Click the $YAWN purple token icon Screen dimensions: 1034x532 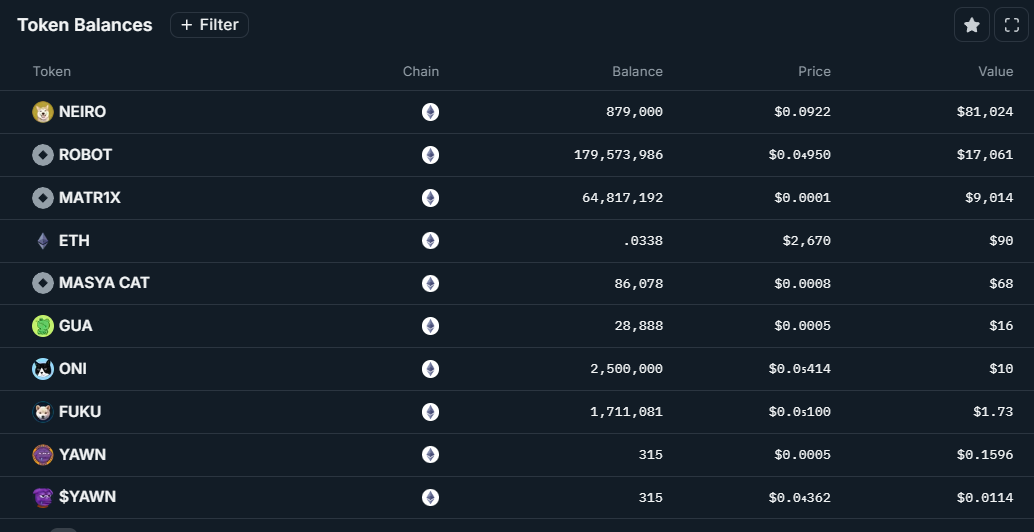click(42, 497)
